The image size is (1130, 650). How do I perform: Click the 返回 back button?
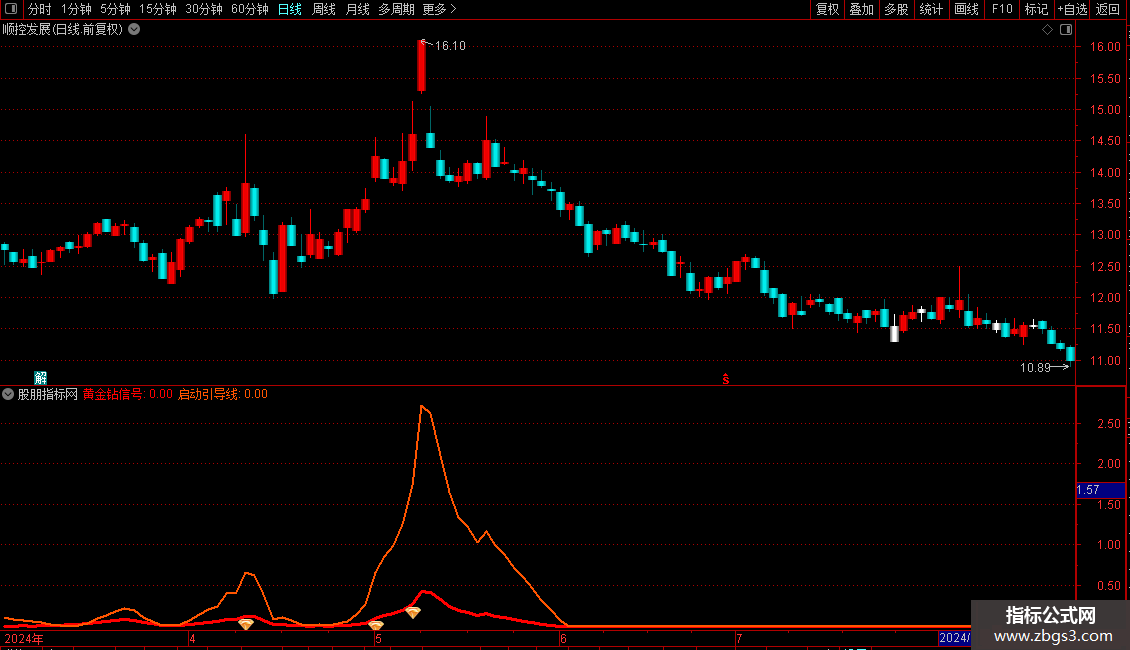pyautogui.click(x=1108, y=9)
